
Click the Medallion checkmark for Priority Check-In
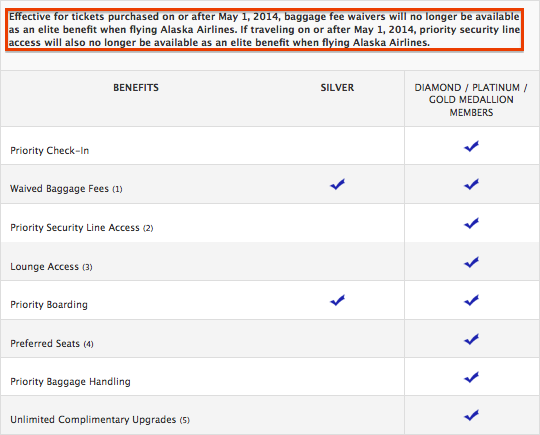[x=471, y=146]
